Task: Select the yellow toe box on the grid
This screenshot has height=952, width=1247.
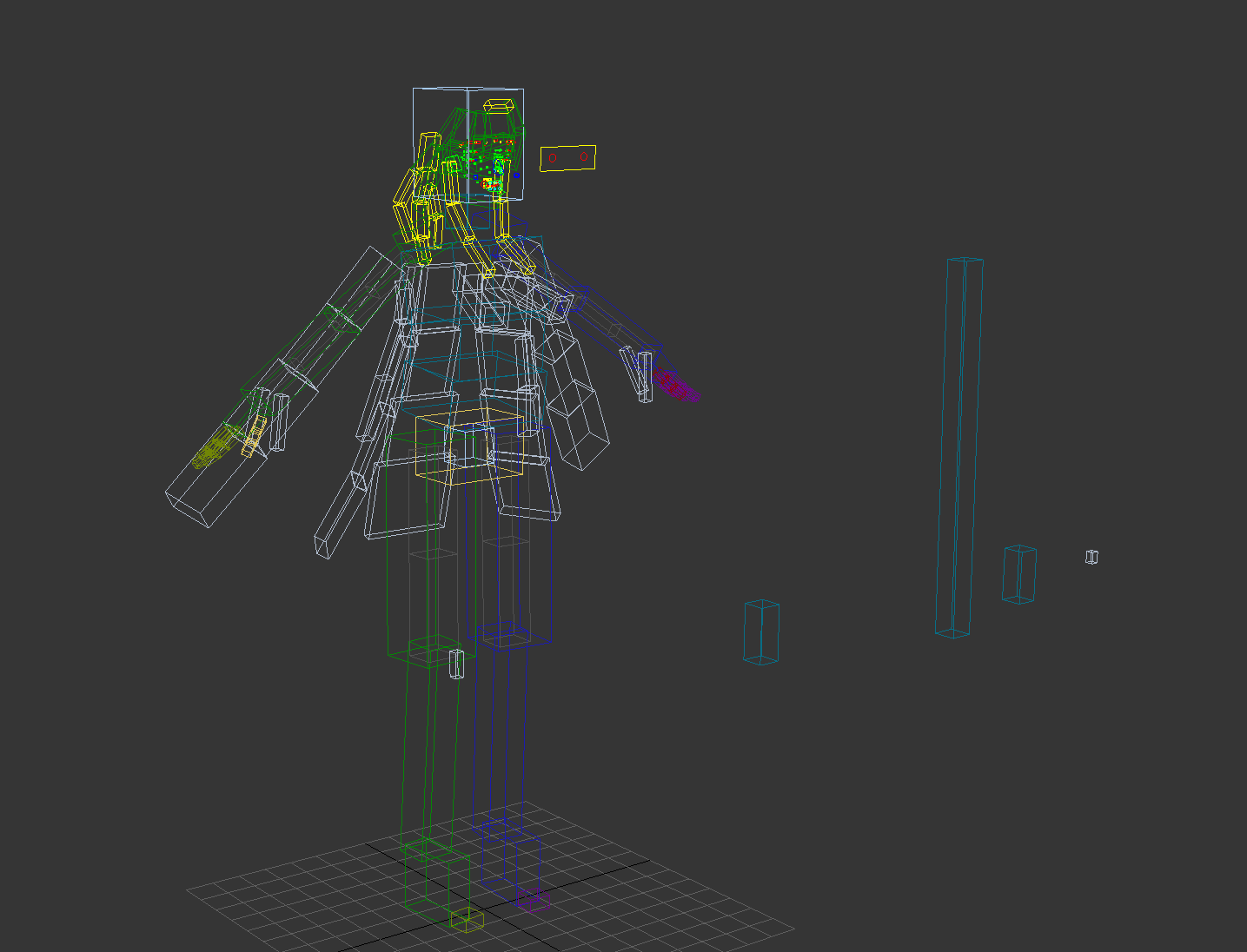Action: [x=467, y=920]
